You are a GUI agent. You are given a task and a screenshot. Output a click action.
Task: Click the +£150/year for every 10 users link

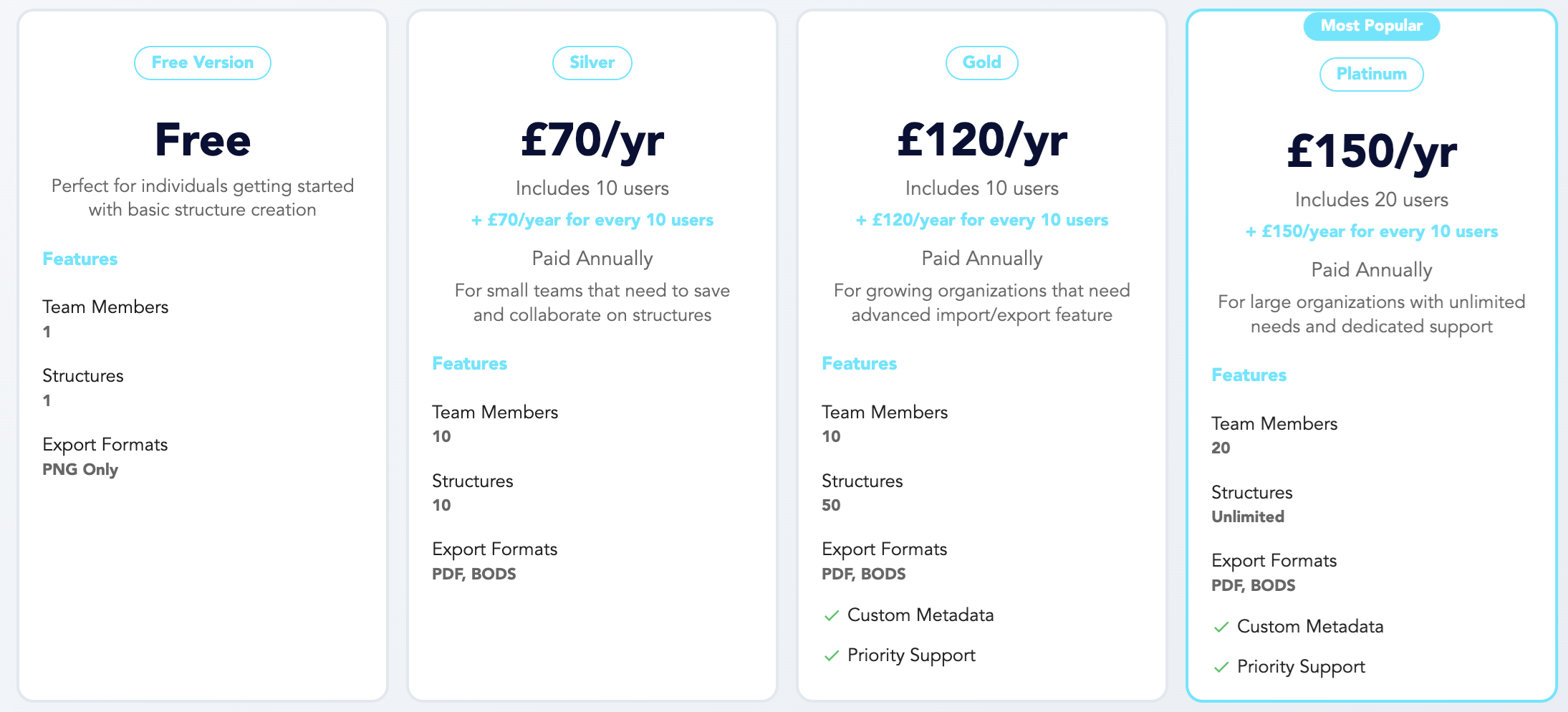pos(1371,232)
